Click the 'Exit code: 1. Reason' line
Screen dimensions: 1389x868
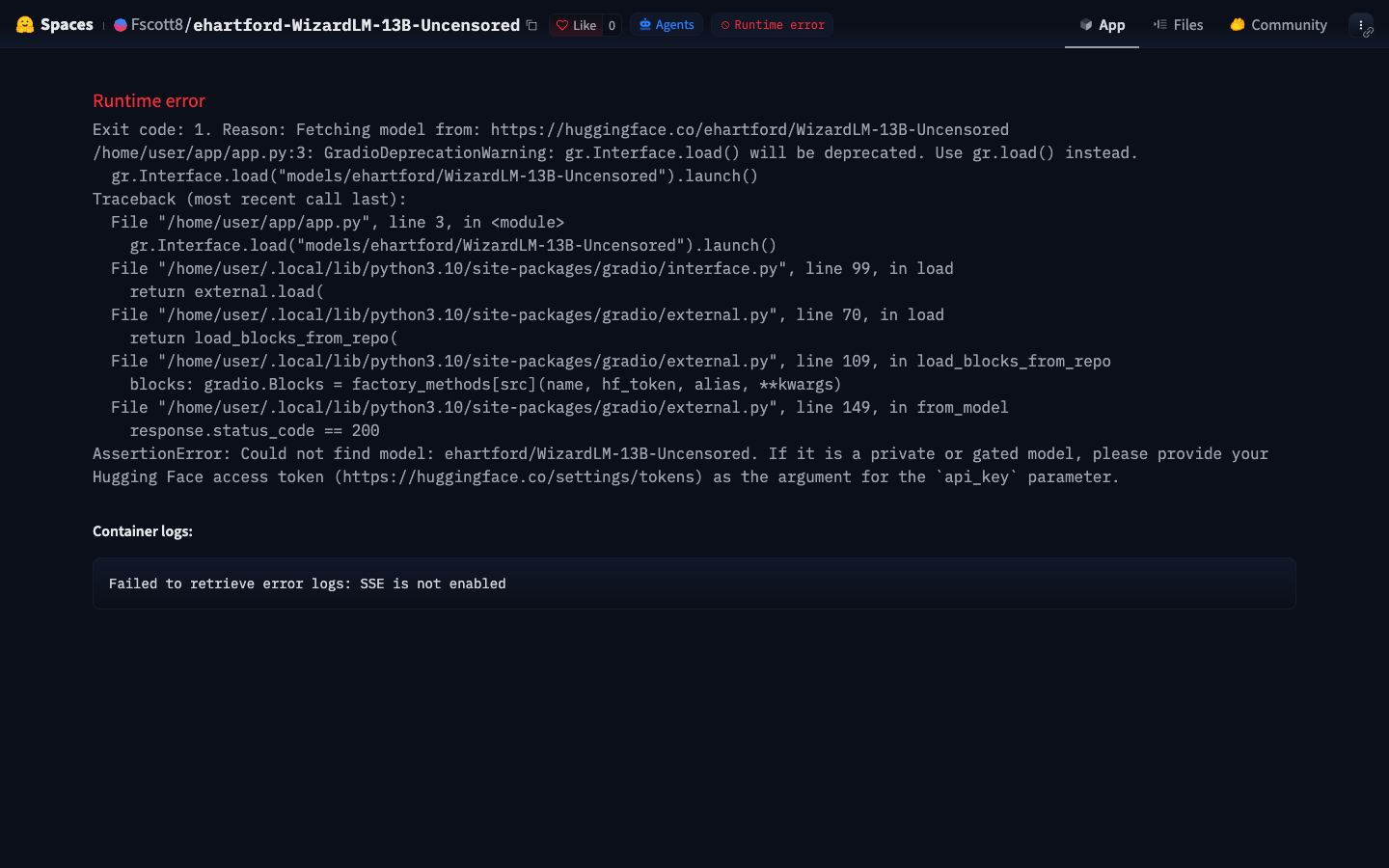pos(551,129)
